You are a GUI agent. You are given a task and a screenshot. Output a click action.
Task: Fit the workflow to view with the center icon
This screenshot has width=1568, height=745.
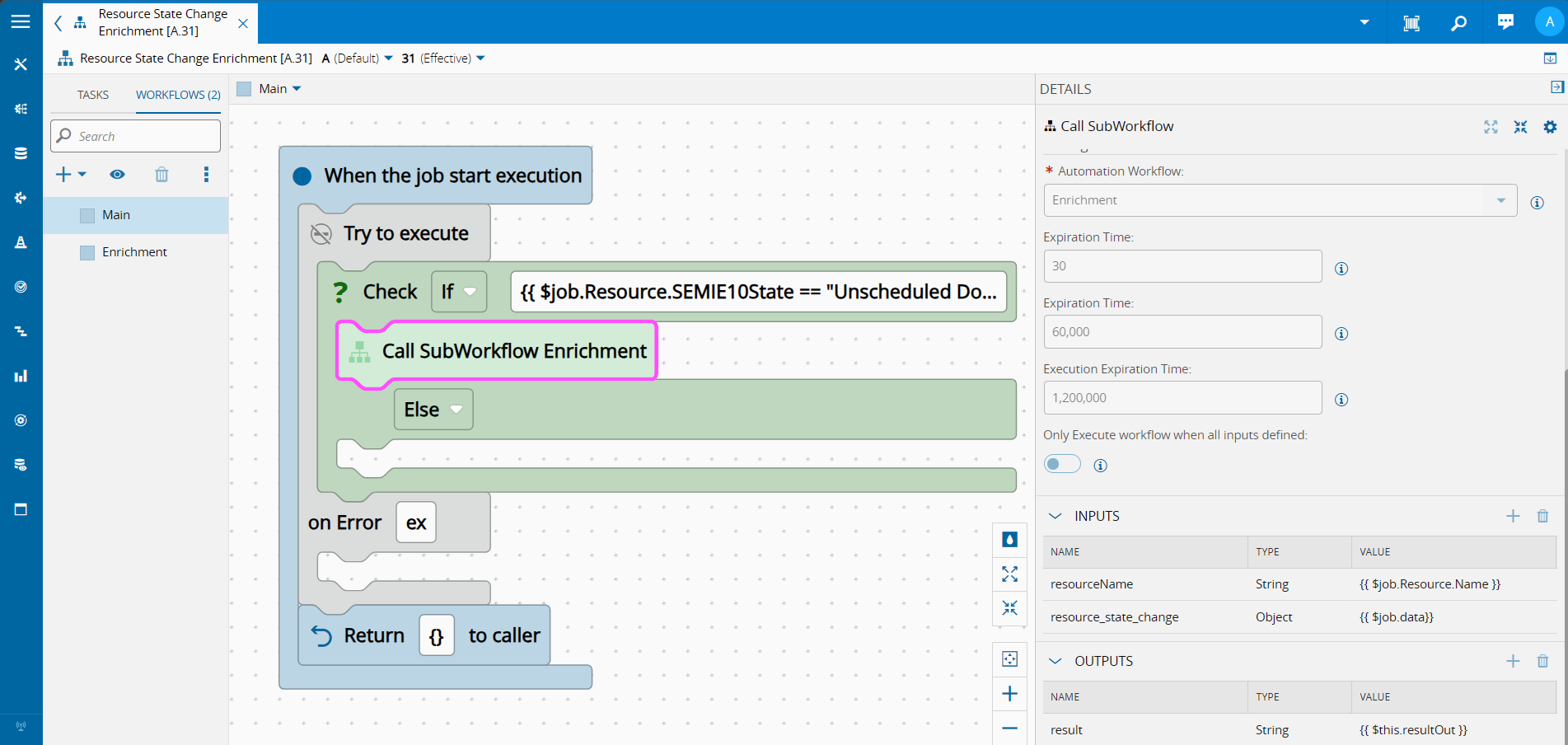(1009, 658)
